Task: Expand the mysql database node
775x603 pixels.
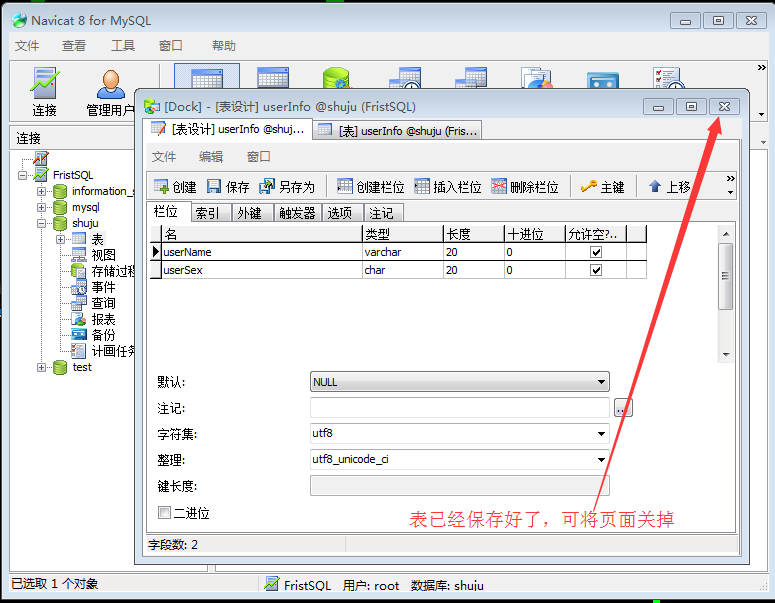Action: coord(42,207)
